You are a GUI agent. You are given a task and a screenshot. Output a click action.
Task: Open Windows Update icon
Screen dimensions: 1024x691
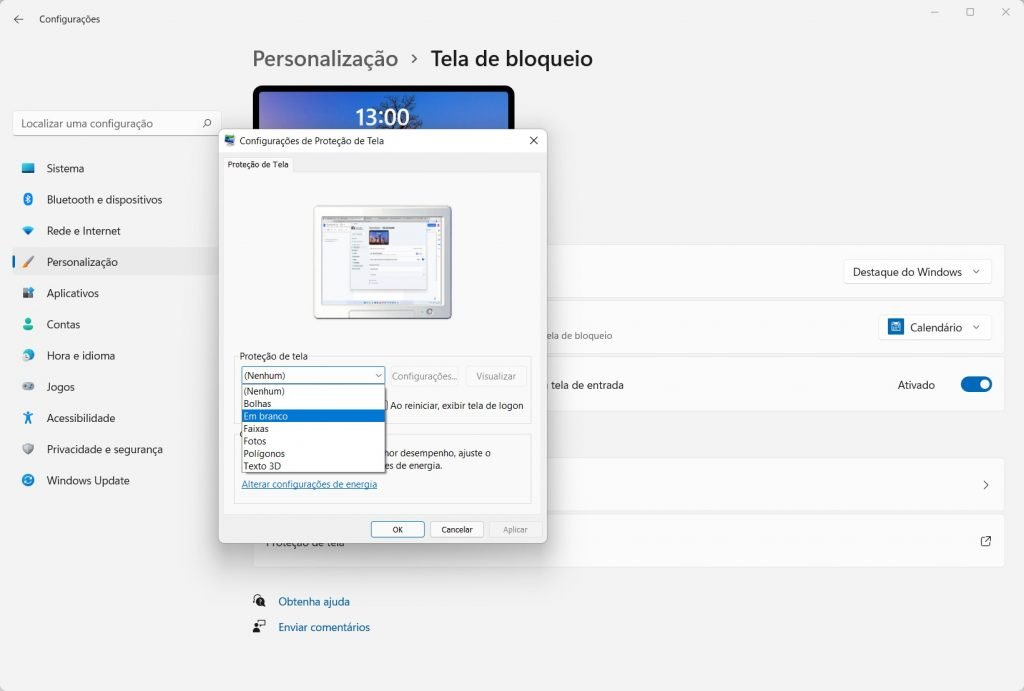click(x=28, y=481)
